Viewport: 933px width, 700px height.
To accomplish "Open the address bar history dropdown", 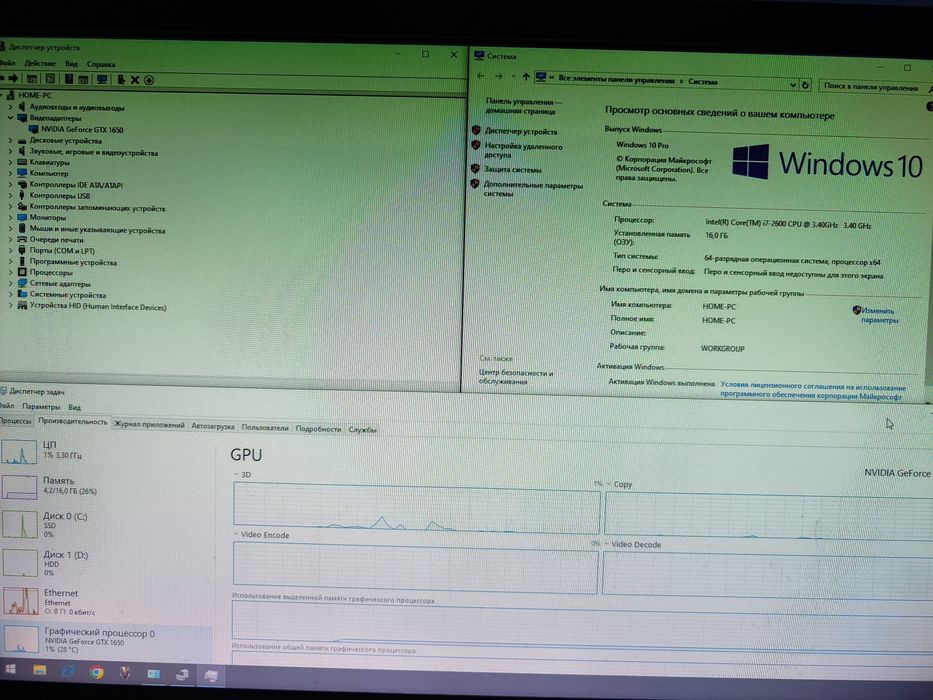I will point(793,85).
